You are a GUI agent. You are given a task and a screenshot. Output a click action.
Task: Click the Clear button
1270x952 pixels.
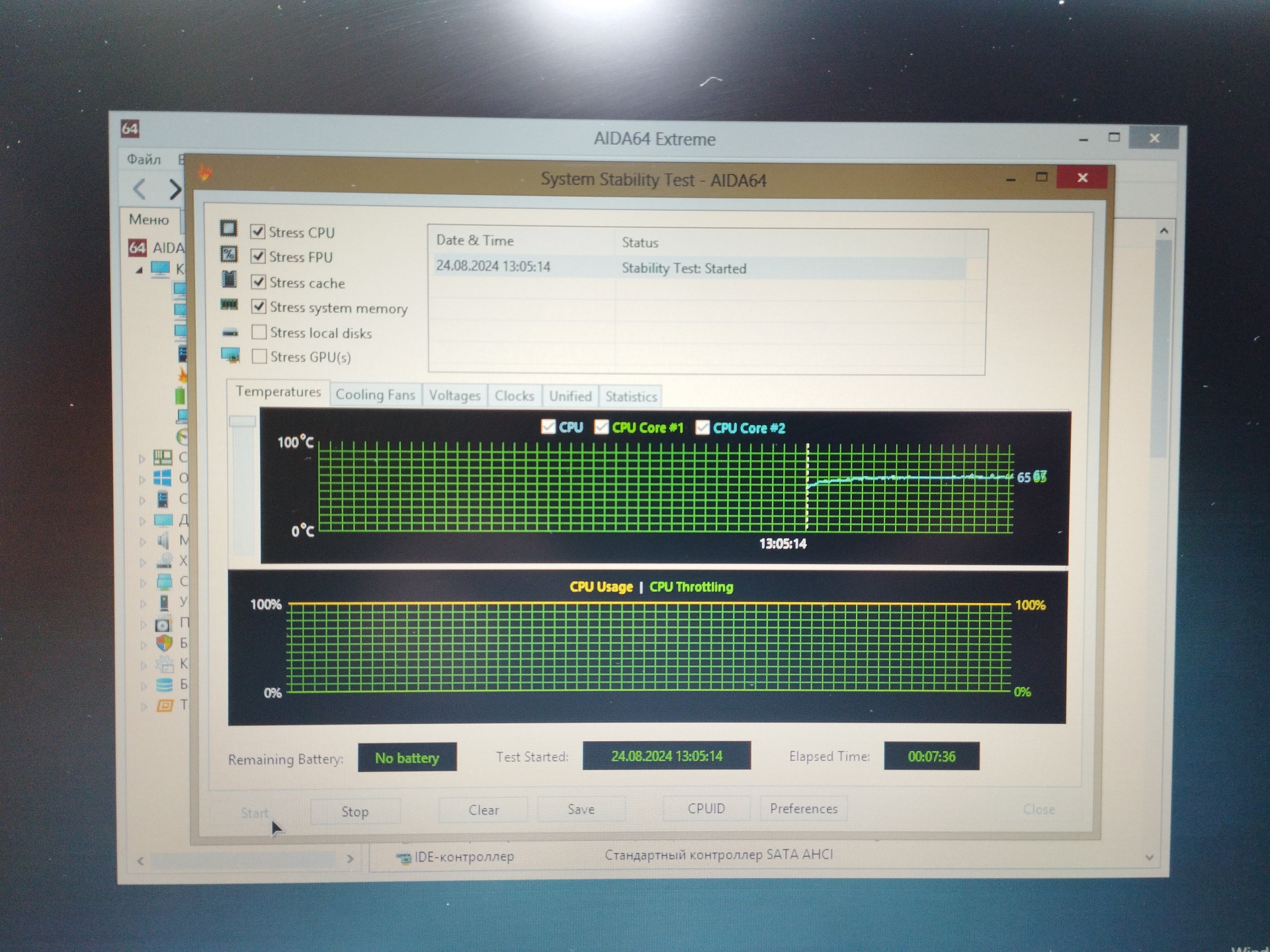(x=484, y=810)
